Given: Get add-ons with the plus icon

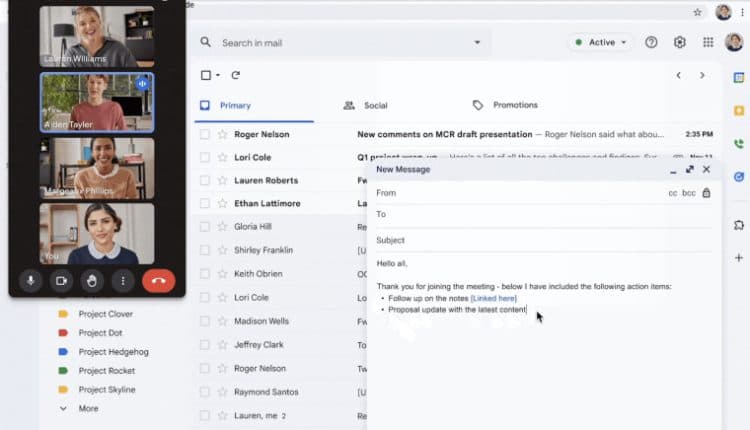Looking at the screenshot, I should point(739,258).
